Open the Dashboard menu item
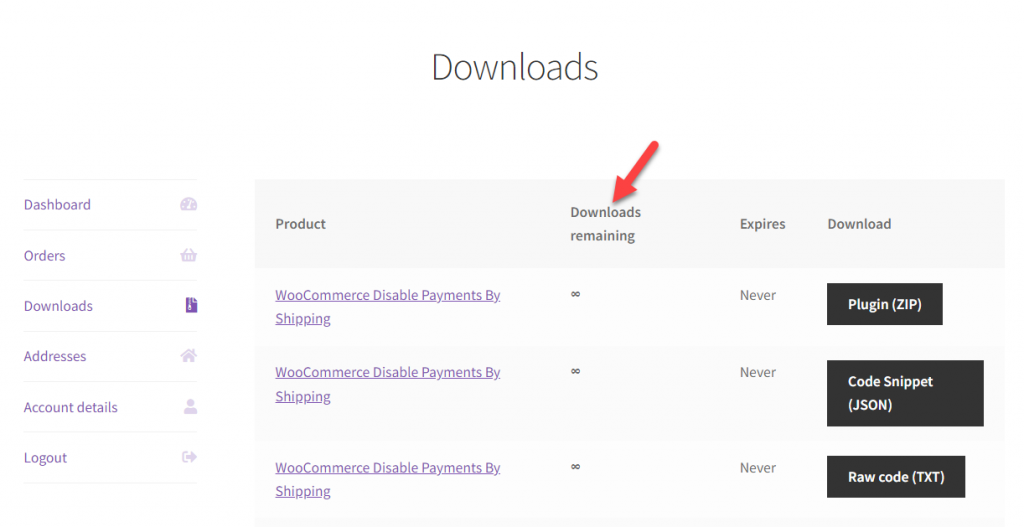1024x527 pixels. coord(57,204)
